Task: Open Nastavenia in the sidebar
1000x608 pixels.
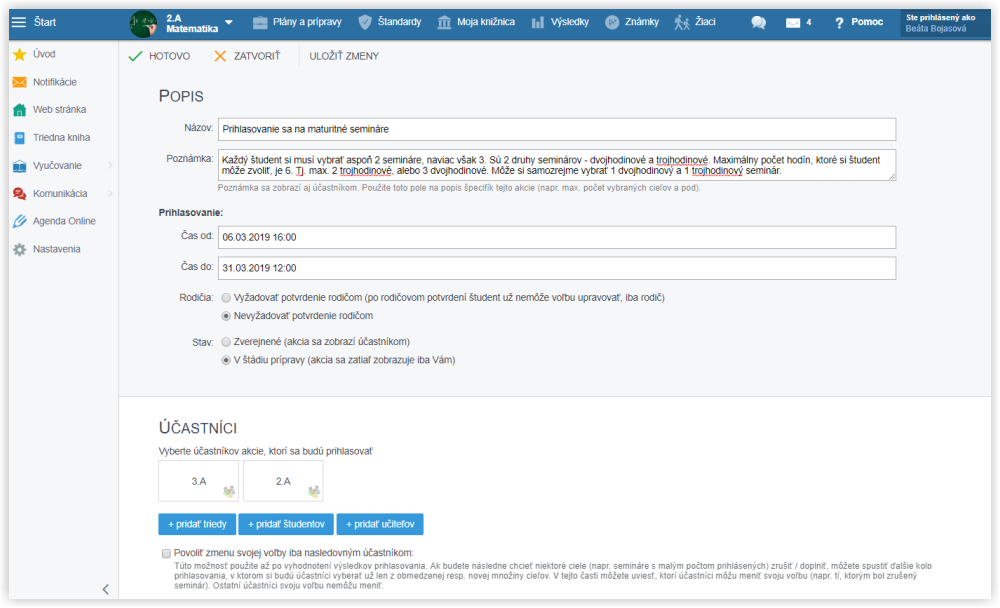Action: [57, 249]
